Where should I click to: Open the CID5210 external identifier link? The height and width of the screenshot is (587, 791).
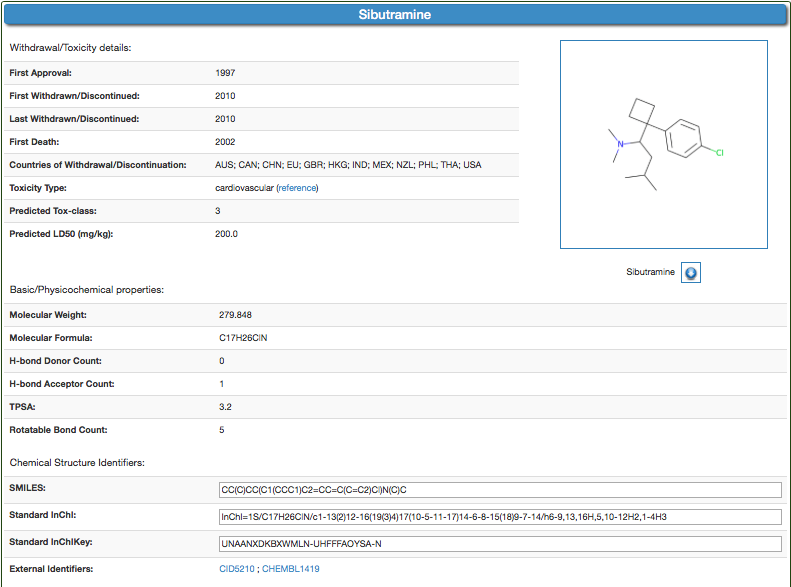(237, 569)
